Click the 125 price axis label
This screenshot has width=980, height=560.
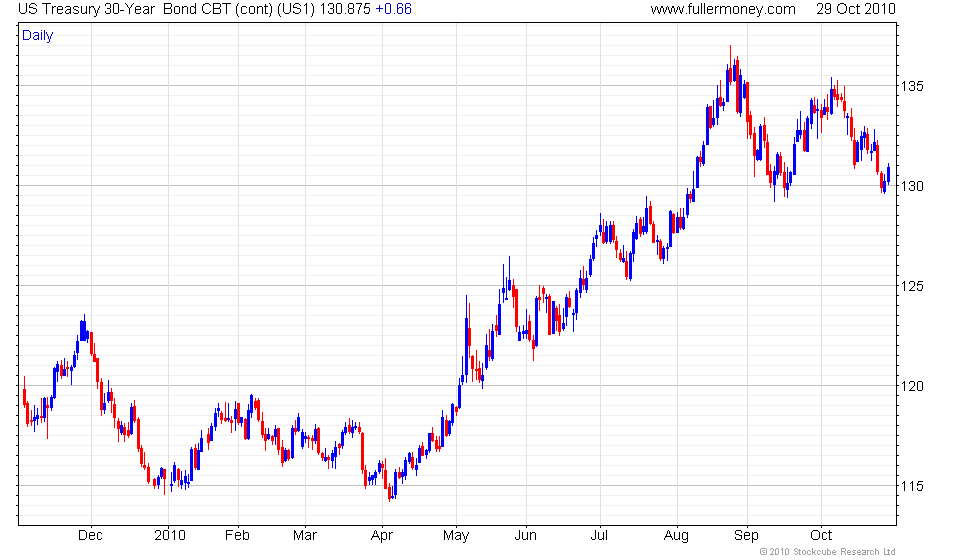coord(912,286)
